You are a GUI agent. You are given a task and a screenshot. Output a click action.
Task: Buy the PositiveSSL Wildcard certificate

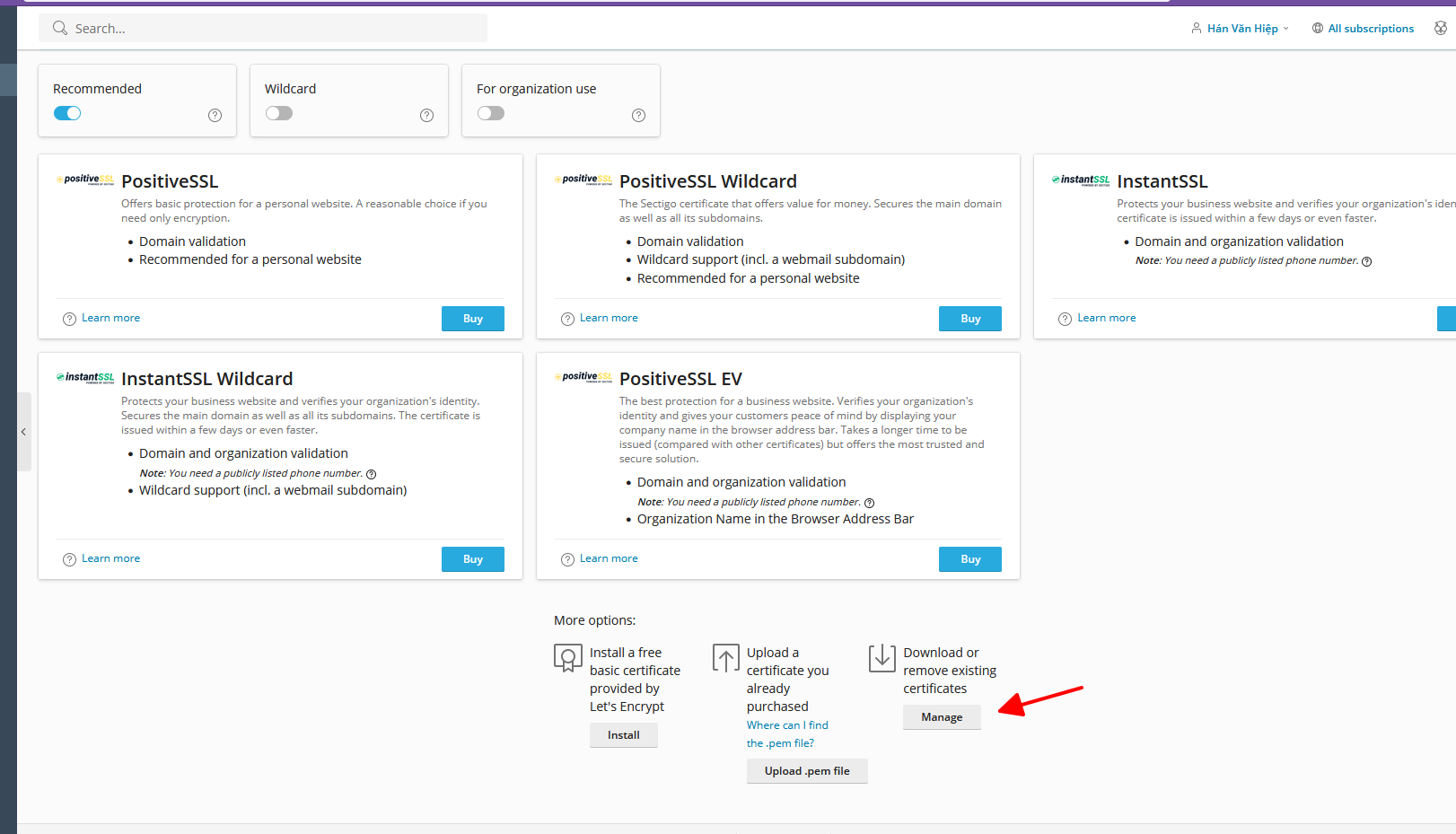pos(970,319)
